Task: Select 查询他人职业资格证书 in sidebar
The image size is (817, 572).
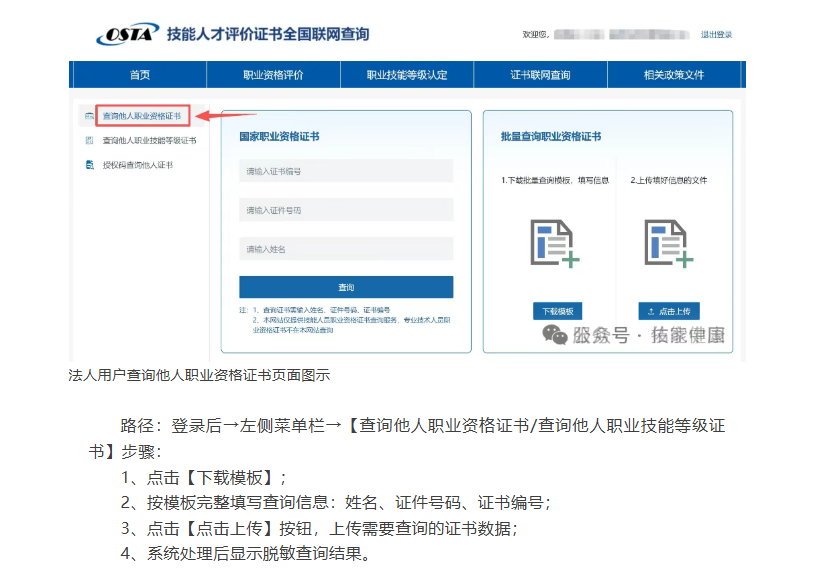Action: pyautogui.click(x=142, y=117)
